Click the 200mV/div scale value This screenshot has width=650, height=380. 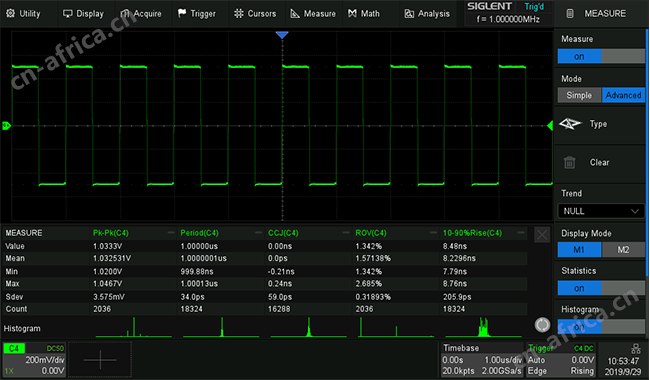click(45, 360)
